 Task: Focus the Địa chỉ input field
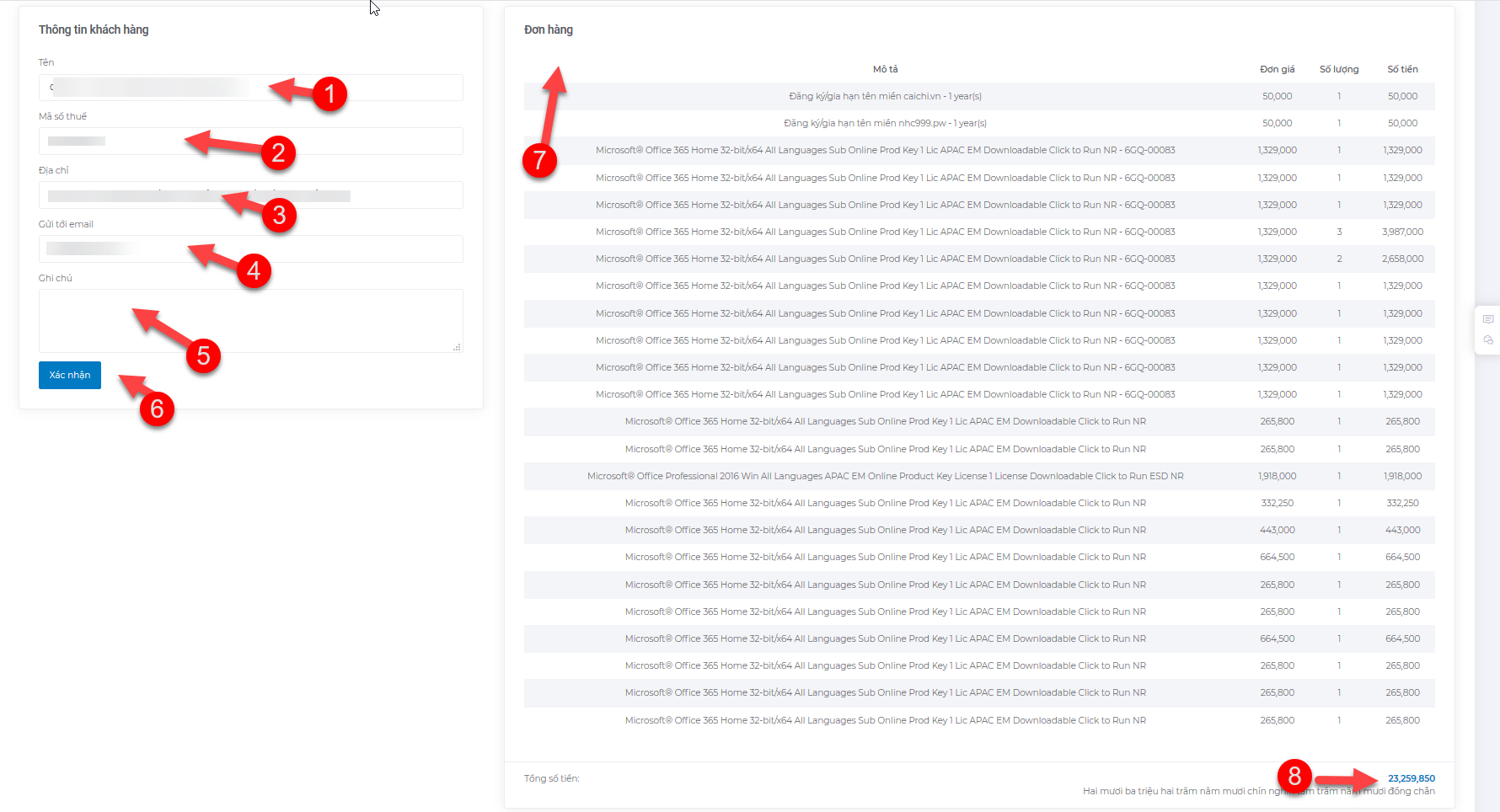pyautogui.click(x=251, y=195)
